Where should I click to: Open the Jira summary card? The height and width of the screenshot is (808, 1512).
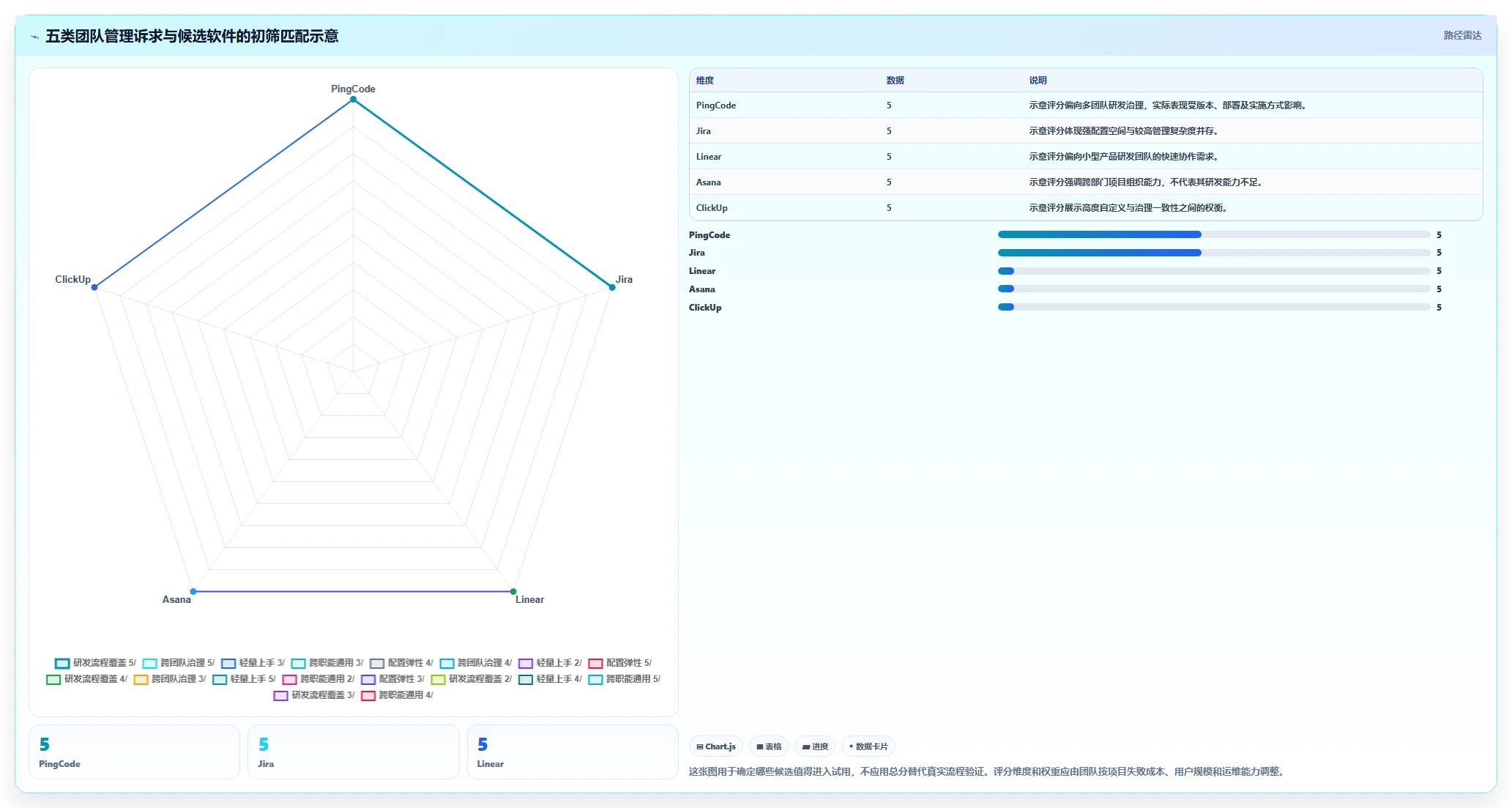click(x=354, y=752)
